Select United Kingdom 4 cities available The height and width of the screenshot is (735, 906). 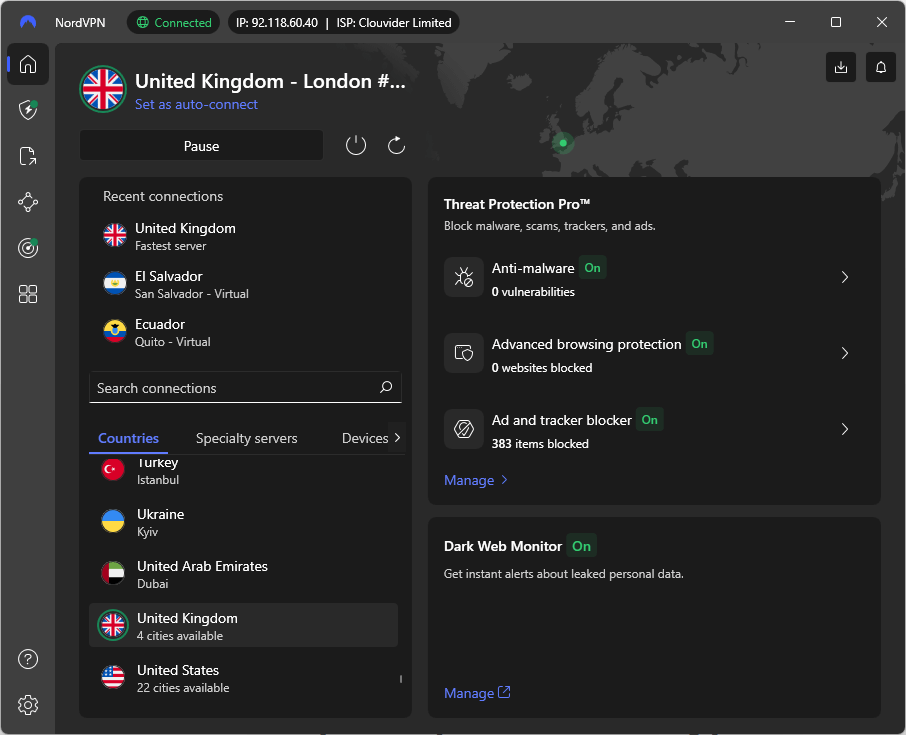(x=243, y=626)
